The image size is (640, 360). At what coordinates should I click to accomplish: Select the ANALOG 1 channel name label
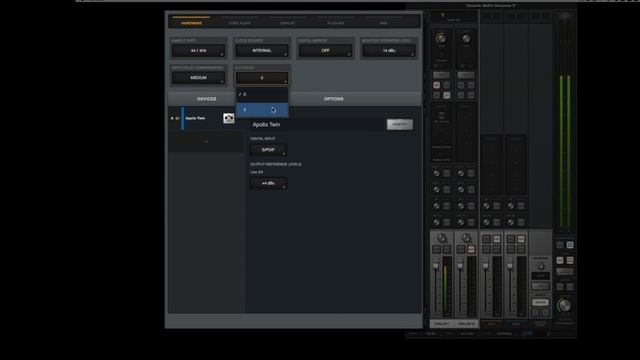point(441,324)
